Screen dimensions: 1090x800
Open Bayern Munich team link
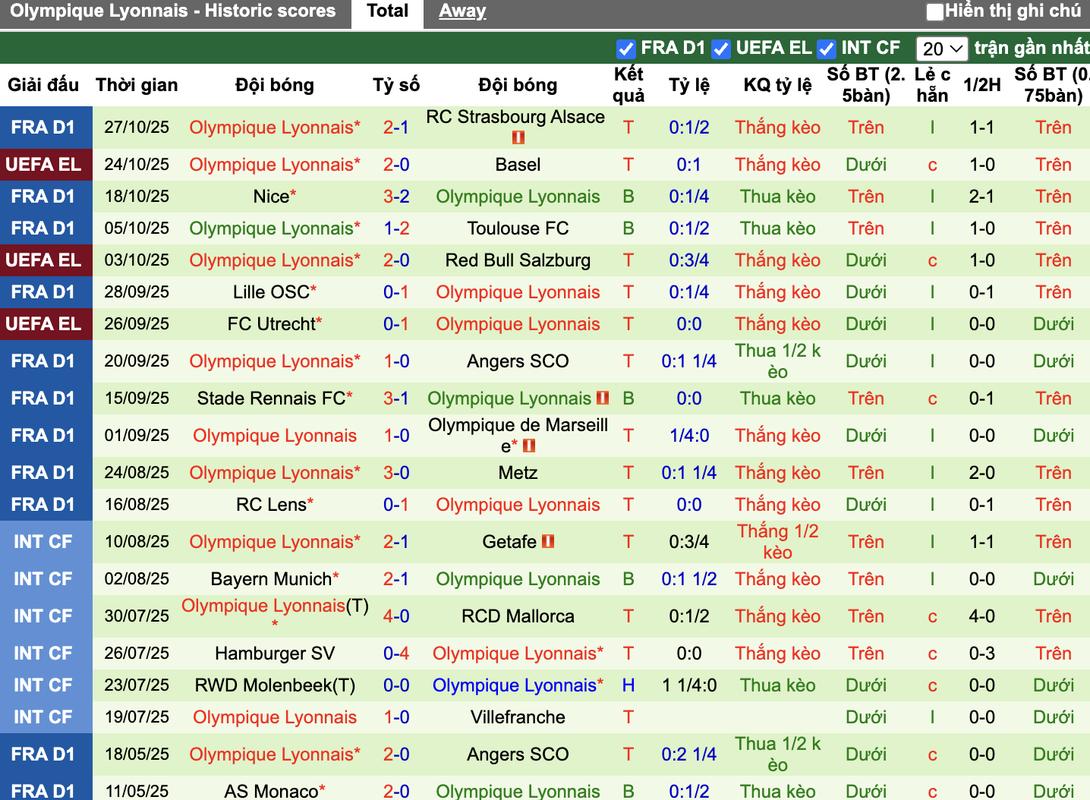271,580
